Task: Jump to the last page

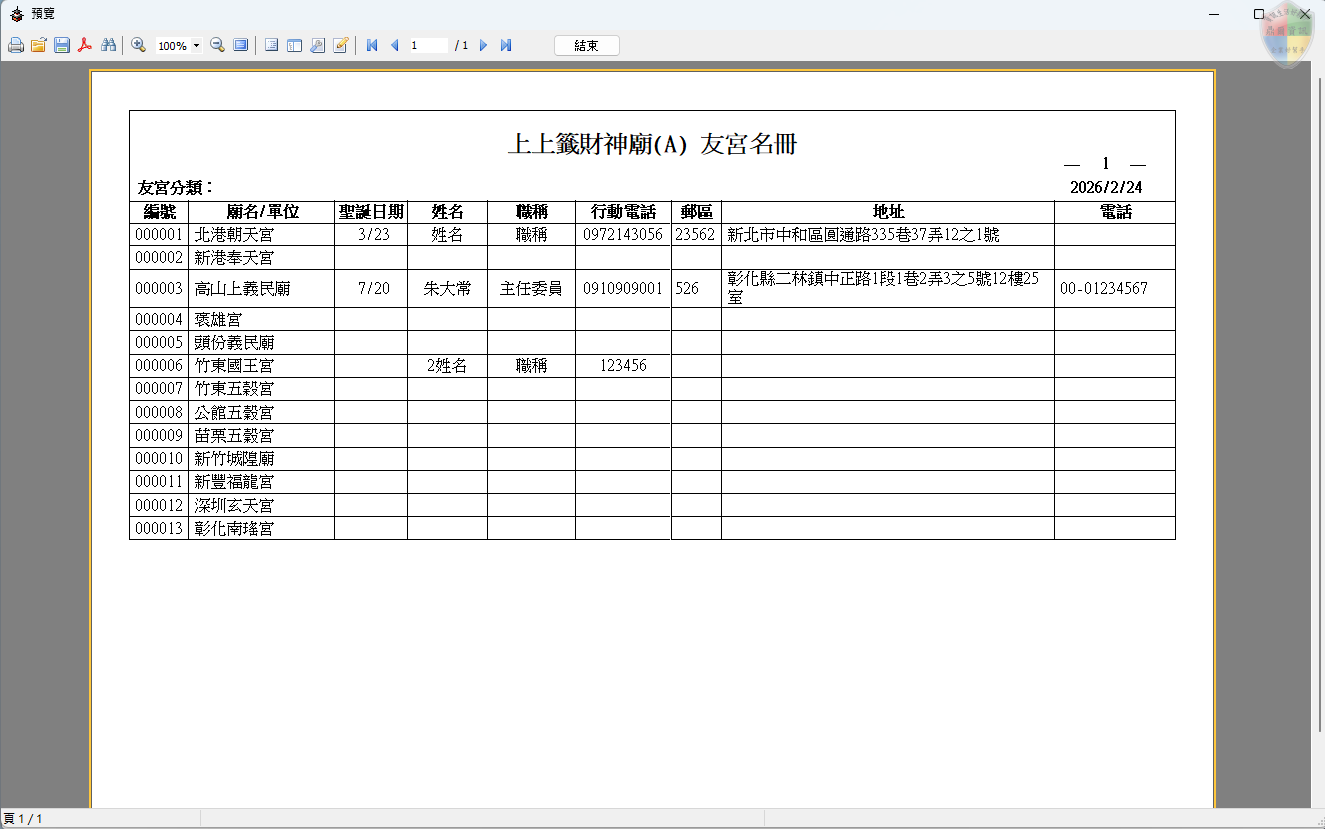Action: tap(506, 46)
